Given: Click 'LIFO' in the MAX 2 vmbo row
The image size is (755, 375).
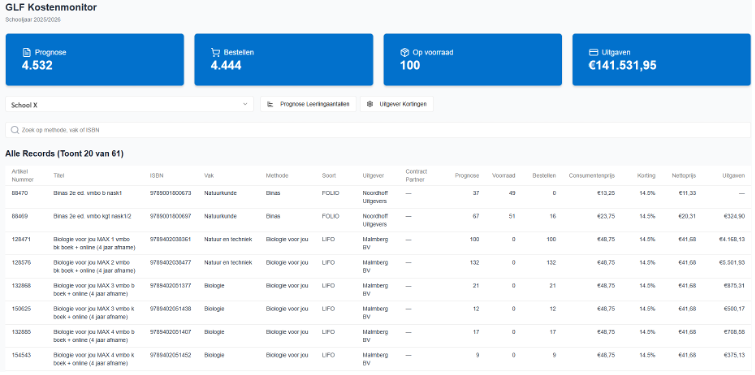Looking at the screenshot, I should (328, 262).
